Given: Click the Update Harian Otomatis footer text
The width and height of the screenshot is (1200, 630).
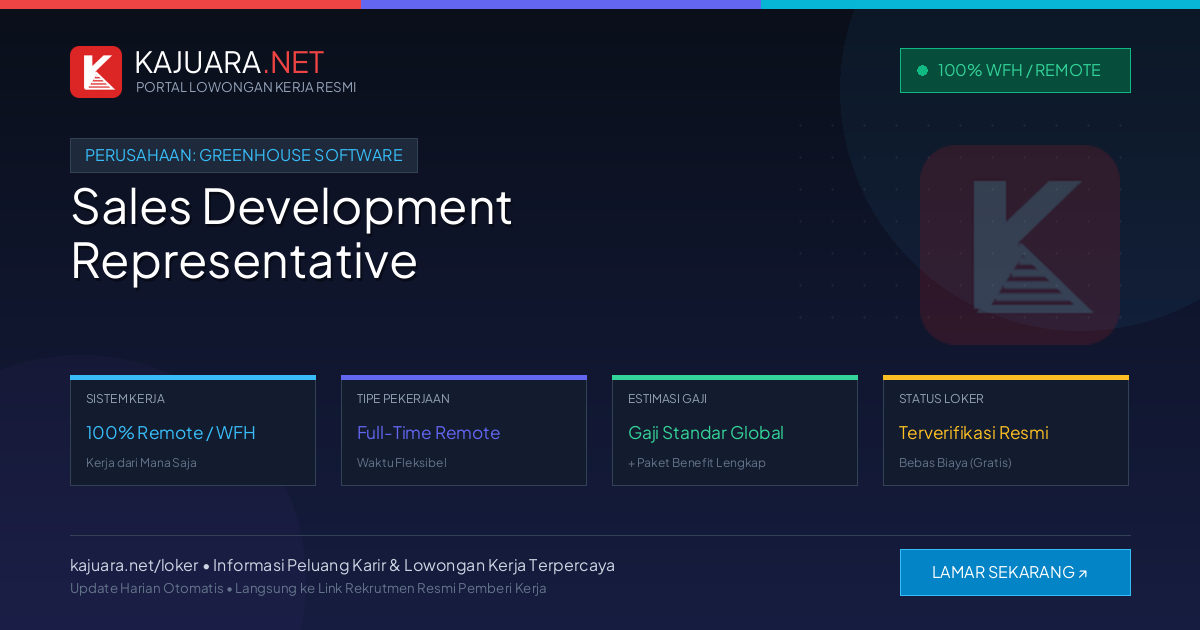Looking at the screenshot, I should coord(147,588).
